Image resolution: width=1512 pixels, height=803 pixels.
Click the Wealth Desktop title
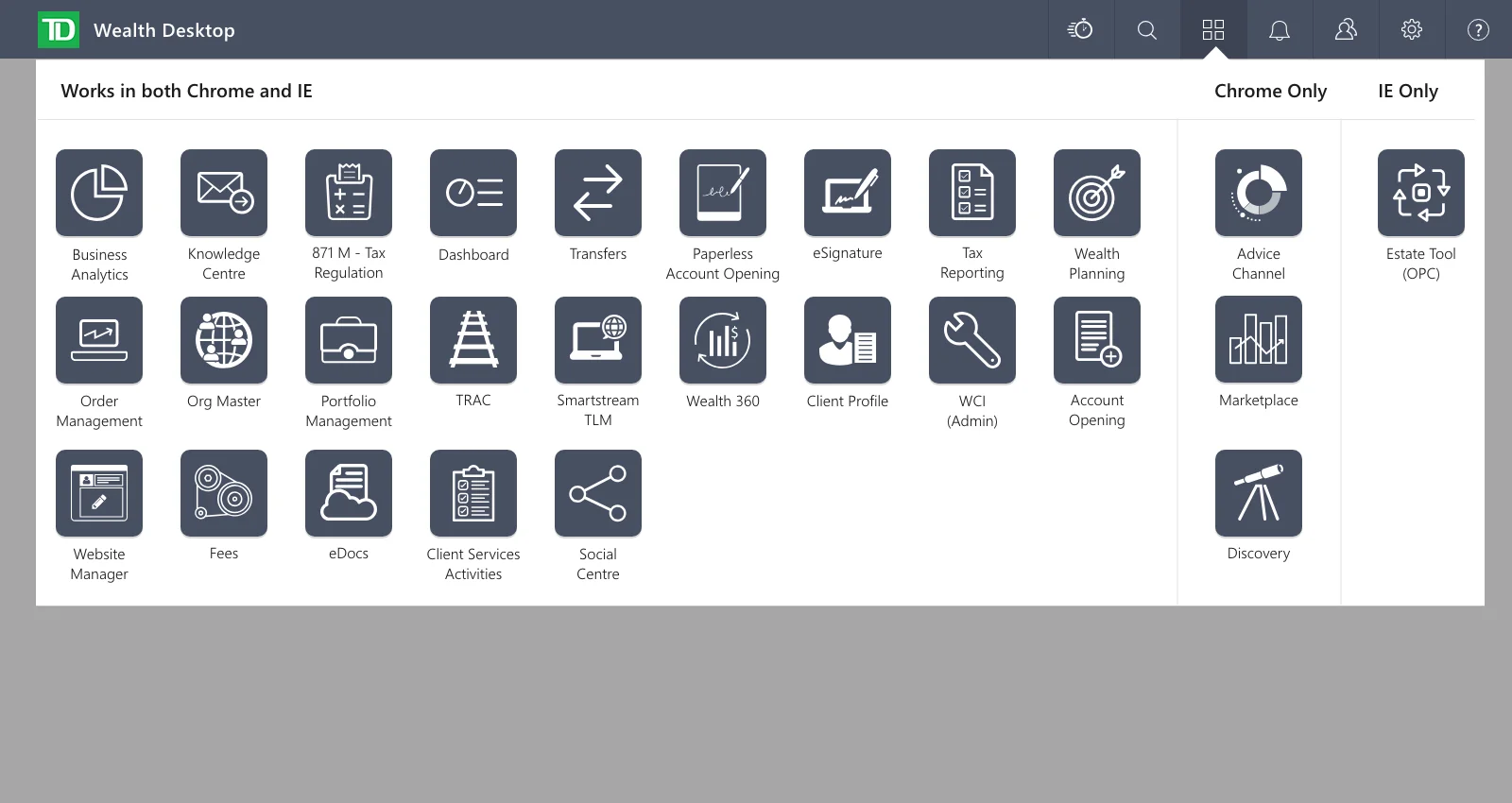point(164,30)
